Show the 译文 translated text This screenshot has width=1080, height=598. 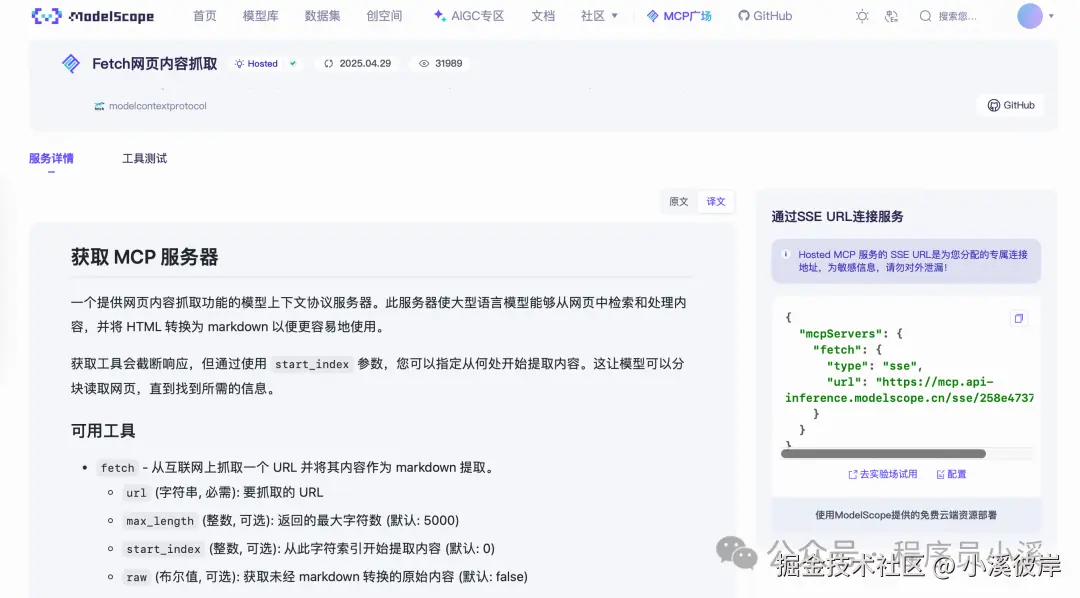(x=716, y=201)
